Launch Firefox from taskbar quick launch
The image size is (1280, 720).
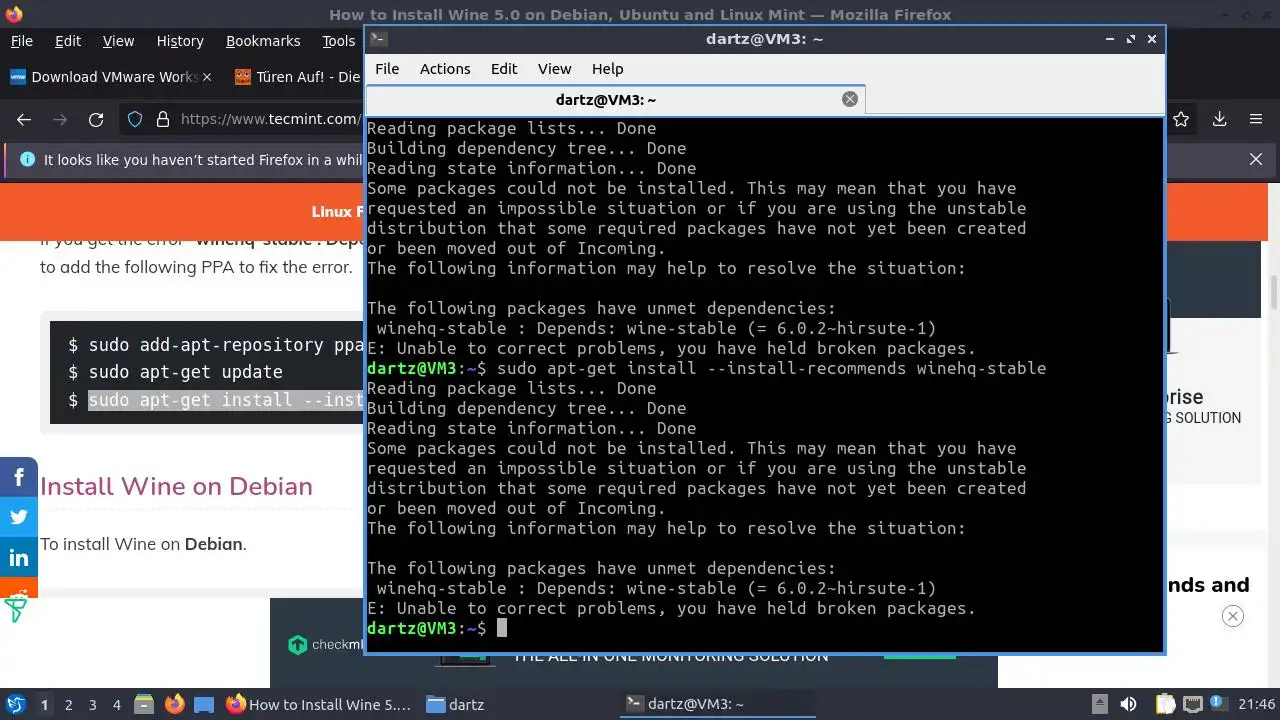(174, 704)
